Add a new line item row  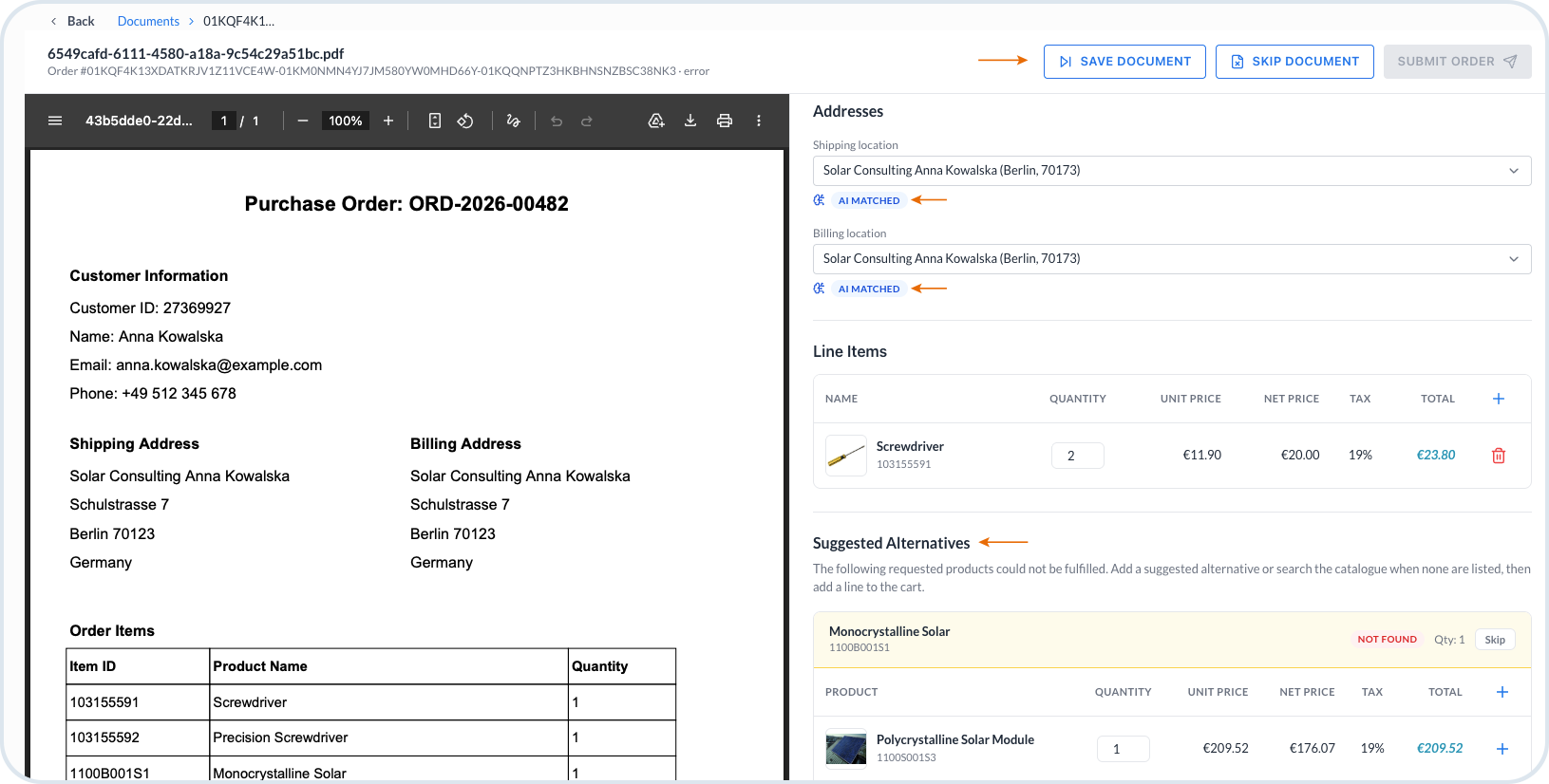click(1499, 399)
